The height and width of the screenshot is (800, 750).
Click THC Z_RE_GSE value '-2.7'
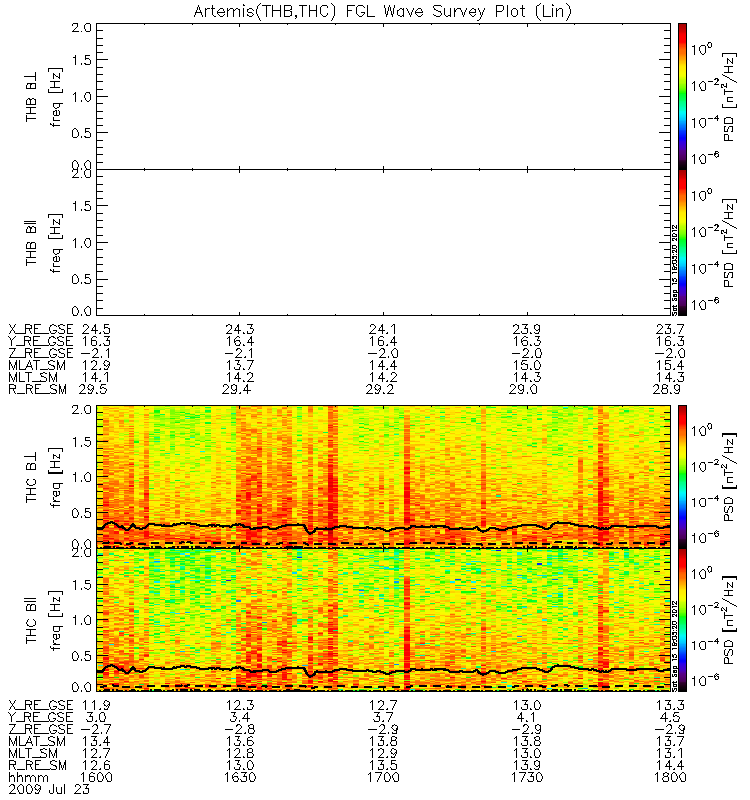pyautogui.click(x=95, y=729)
